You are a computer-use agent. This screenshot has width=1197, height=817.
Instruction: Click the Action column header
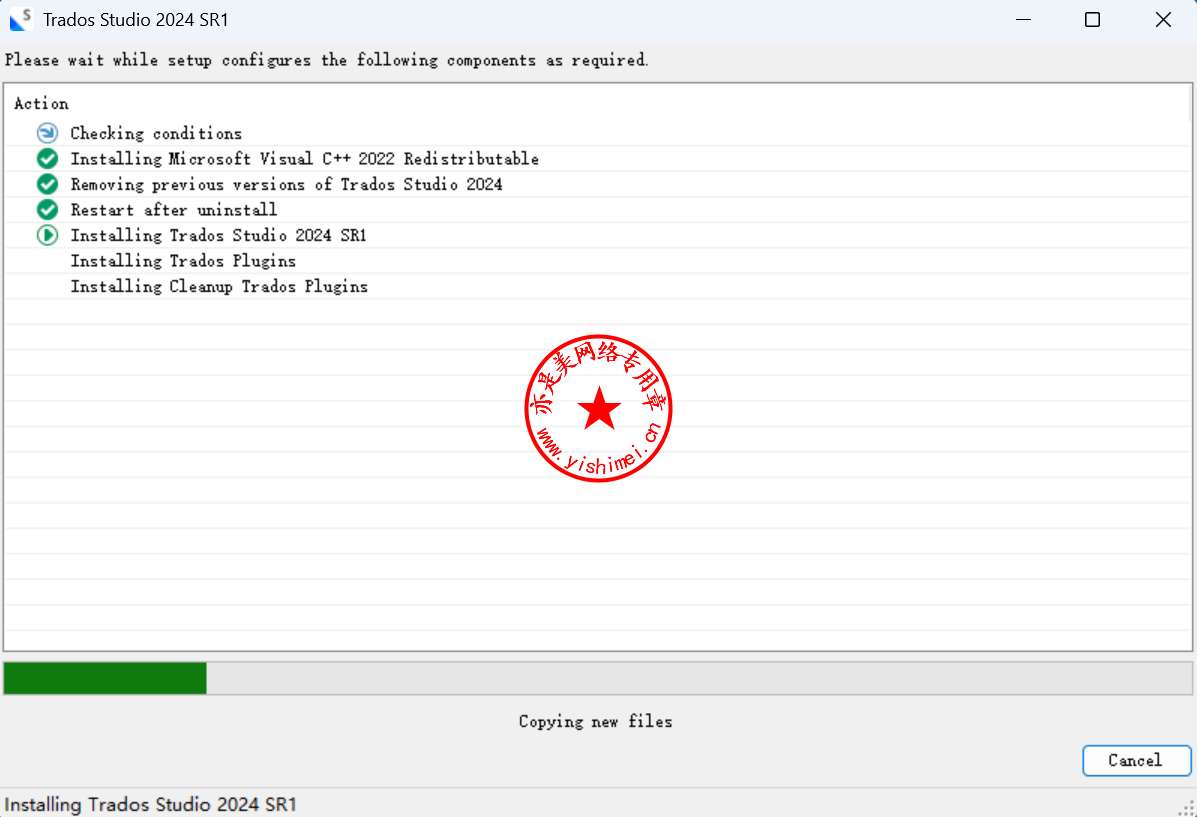[x=41, y=104]
